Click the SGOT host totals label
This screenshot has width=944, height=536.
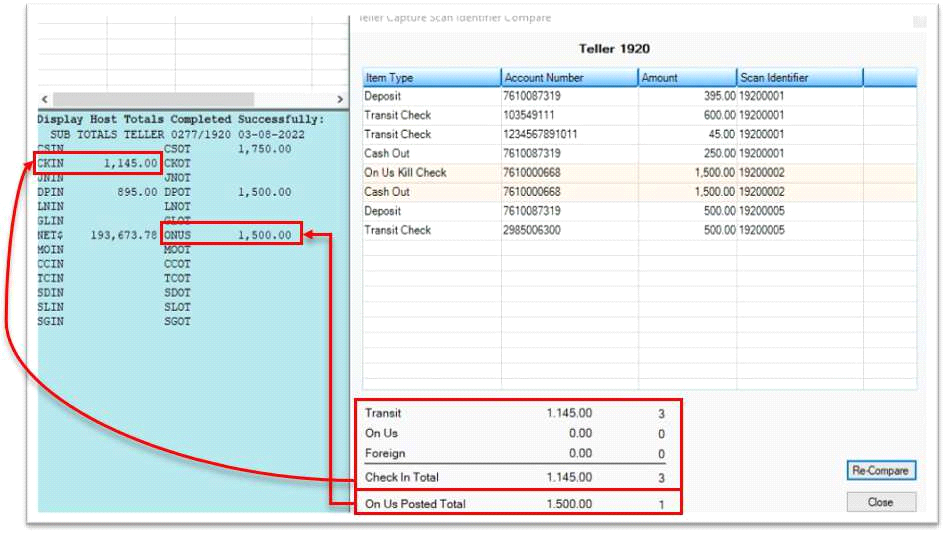point(177,322)
